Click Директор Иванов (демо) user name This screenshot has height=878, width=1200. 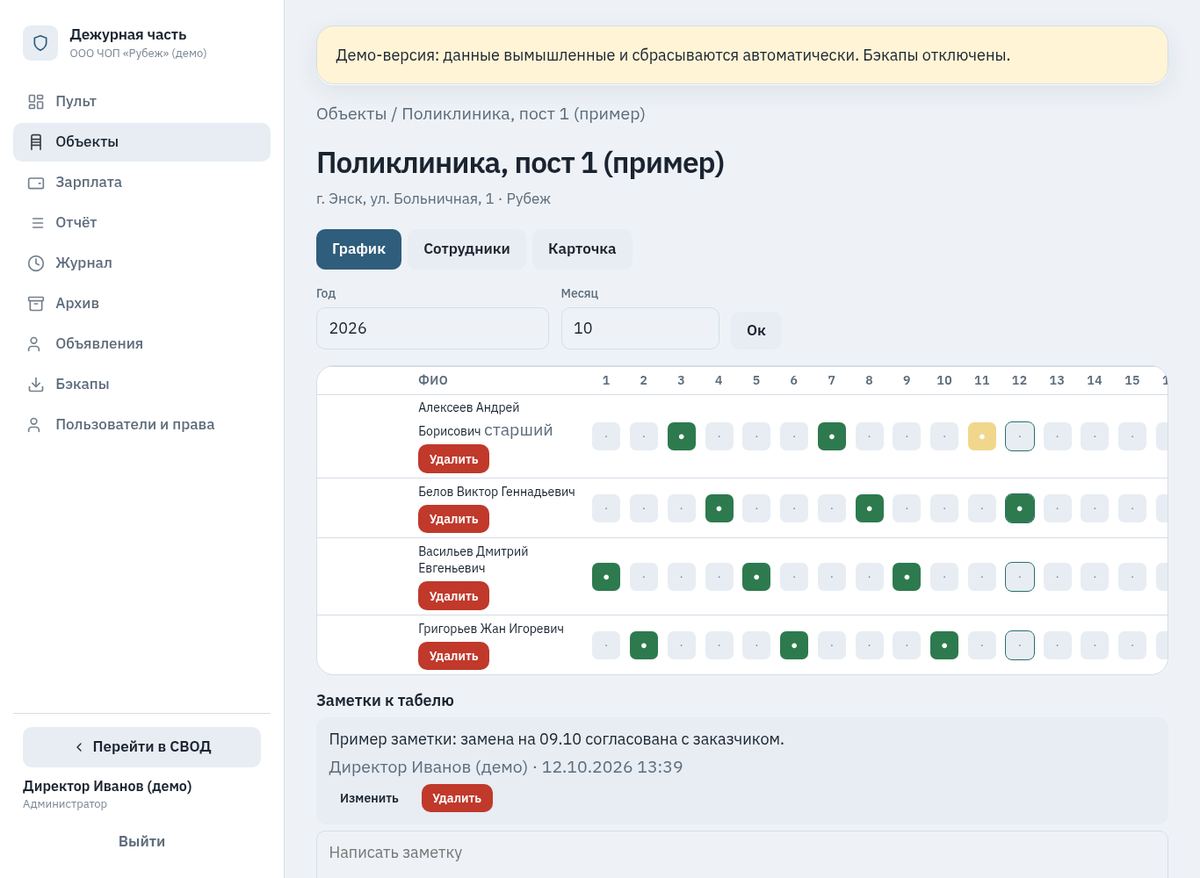(x=107, y=786)
